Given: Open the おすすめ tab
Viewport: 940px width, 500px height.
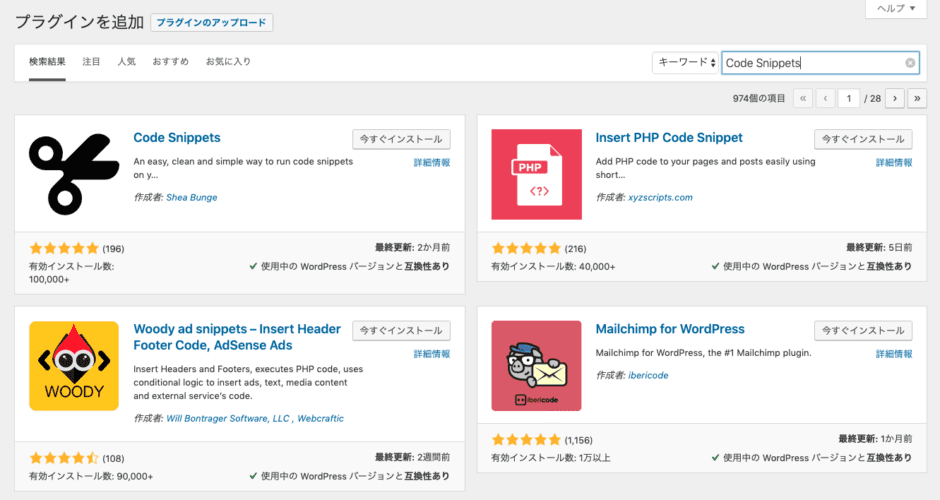Looking at the screenshot, I should 170,61.
